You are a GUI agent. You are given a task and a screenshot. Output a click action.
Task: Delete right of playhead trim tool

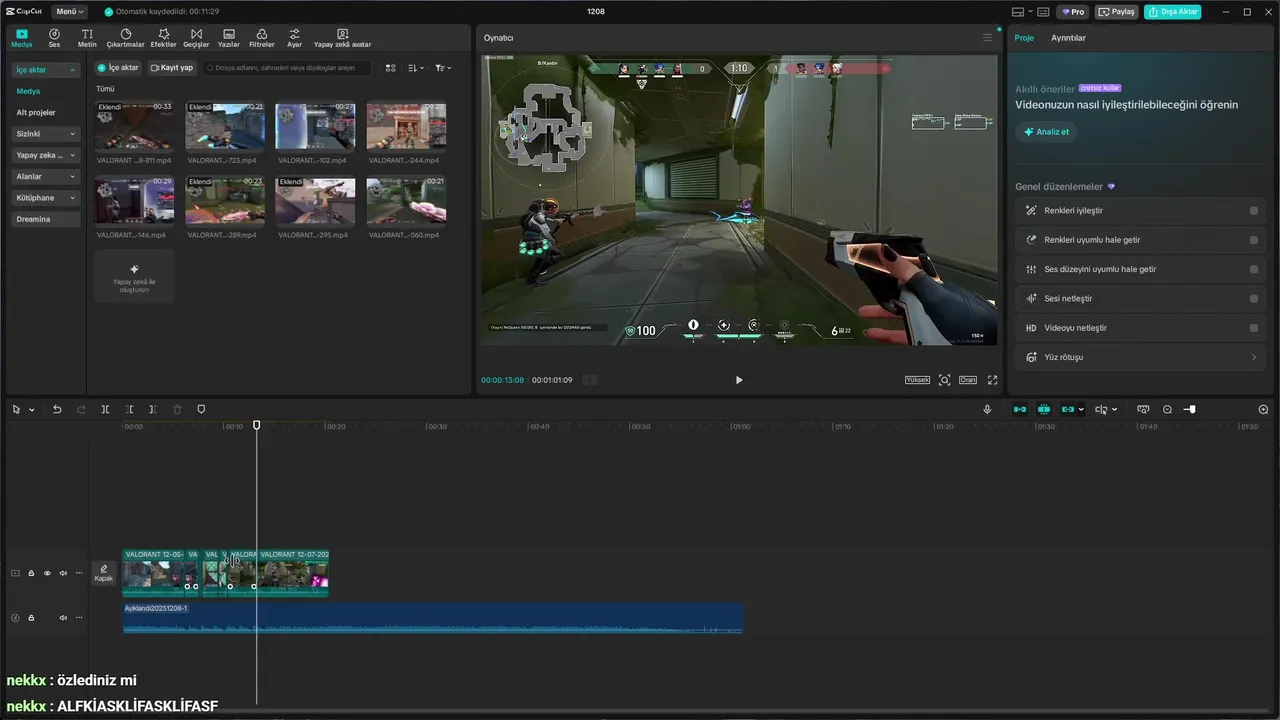(x=153, y=409)
